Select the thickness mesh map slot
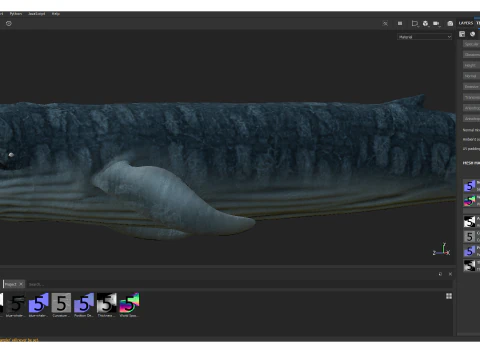The width and height of the screenshot is (480, 360). click(x=470, y=266)
